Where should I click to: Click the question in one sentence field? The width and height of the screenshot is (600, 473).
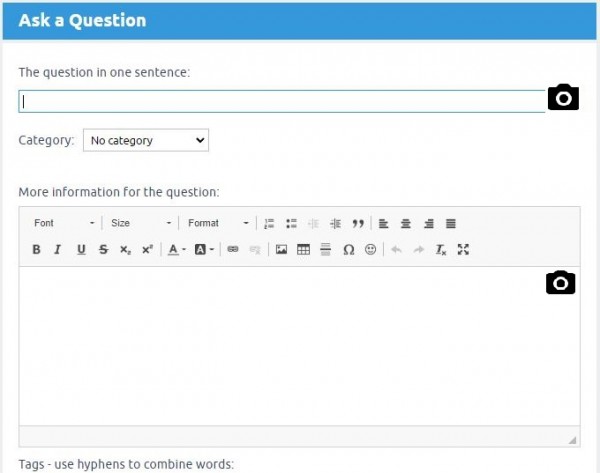coord(282,101)
